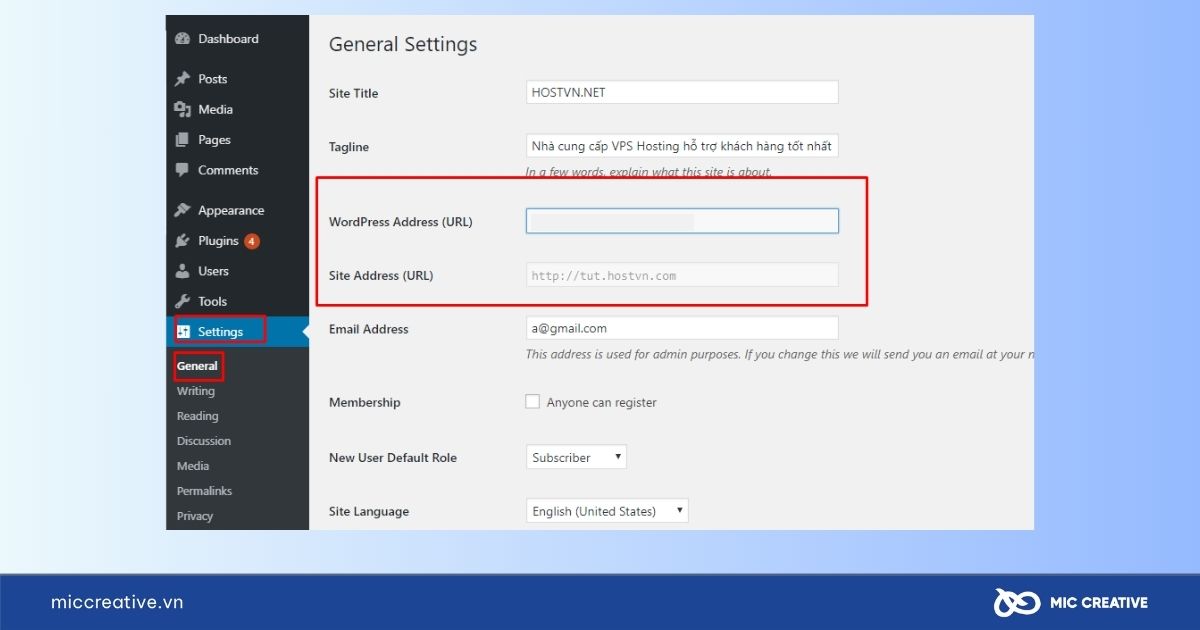Open the Reading settings submenu

197,416
